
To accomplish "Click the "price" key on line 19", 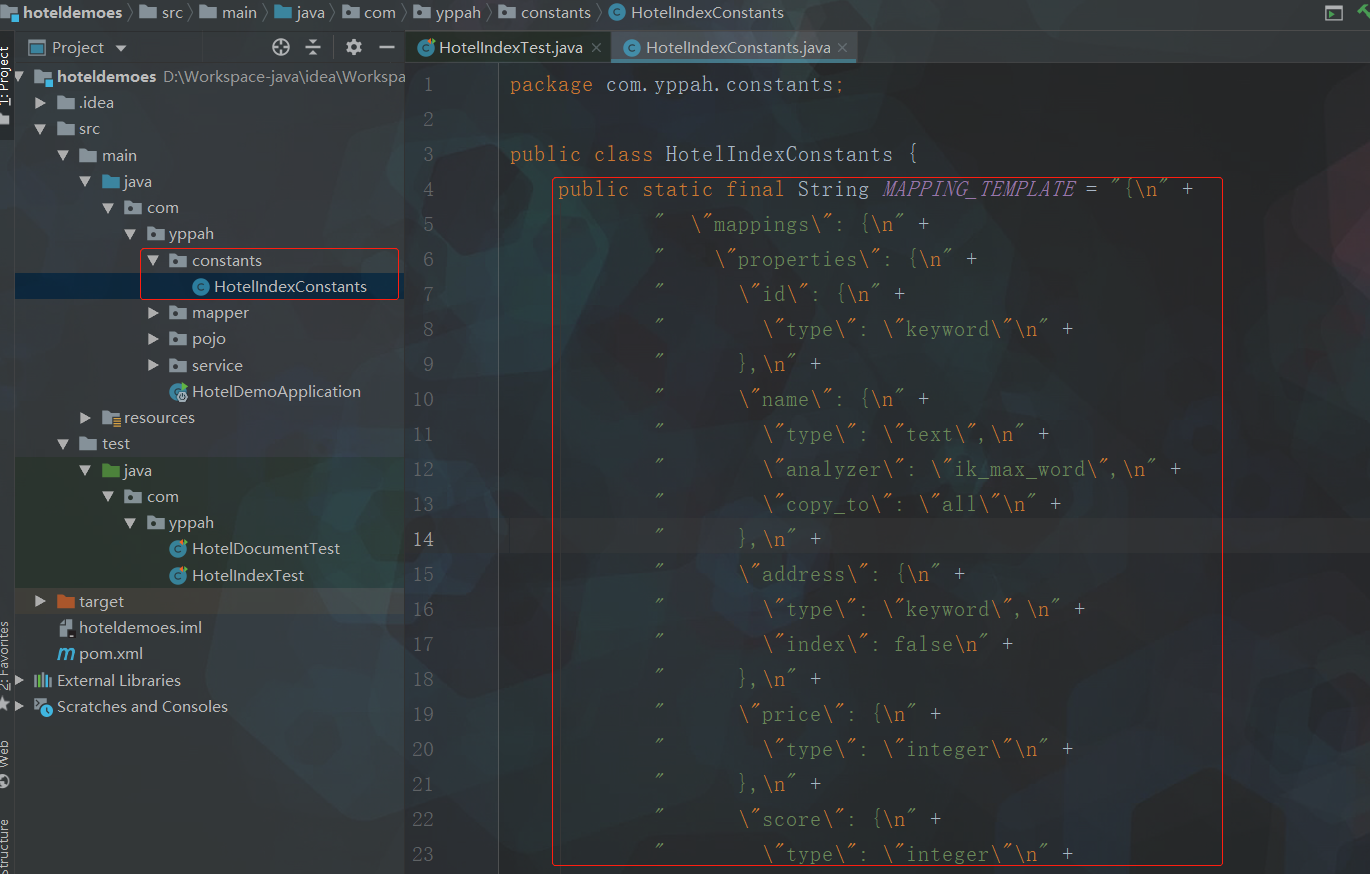I will (792, 714).
